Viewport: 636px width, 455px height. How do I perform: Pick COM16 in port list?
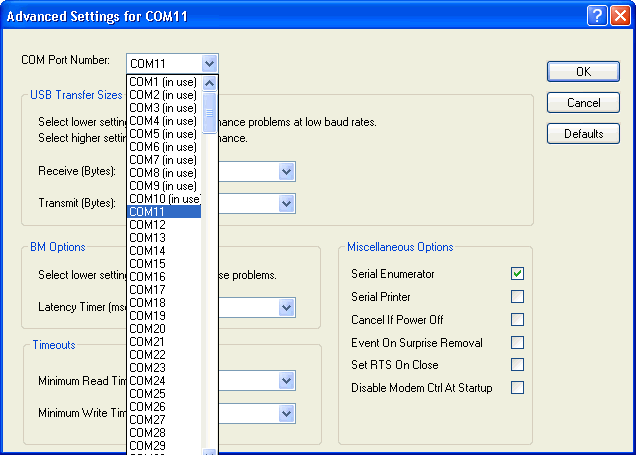click(x=164, y=277)
